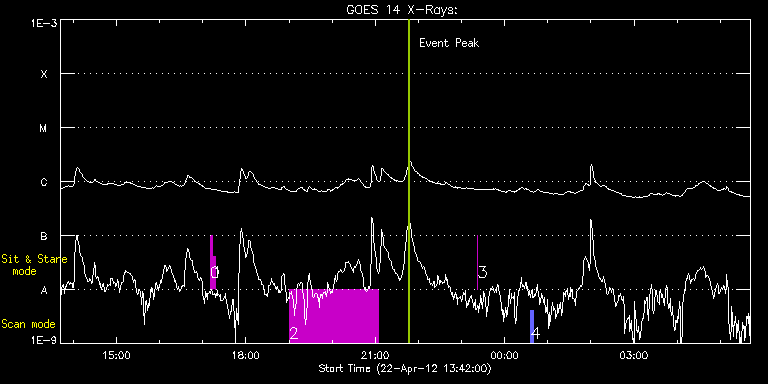Click the 1E-3 axis label

[x=43, y=23]
